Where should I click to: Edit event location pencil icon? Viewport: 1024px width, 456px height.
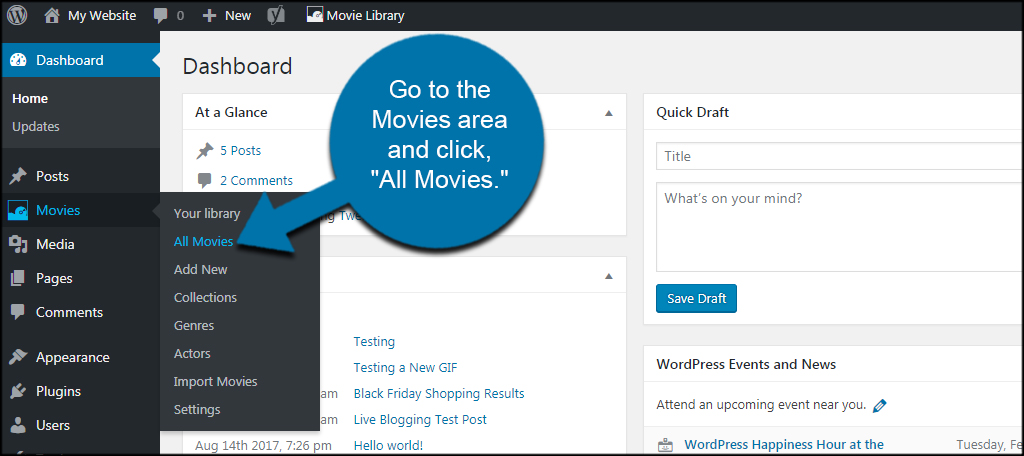click(880, 405)
